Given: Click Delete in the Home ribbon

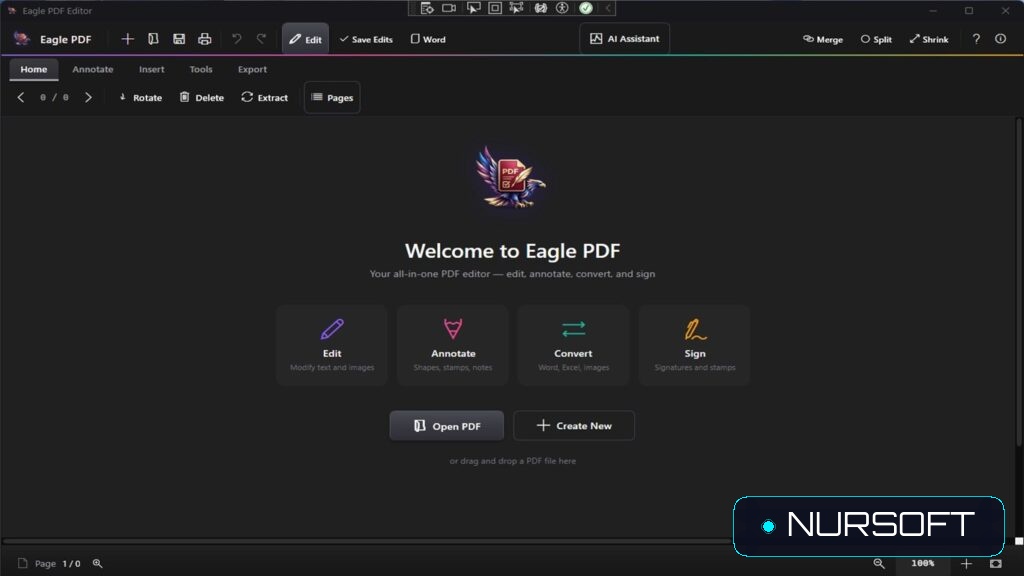Looking at the screenshot, I should (202, 97).
